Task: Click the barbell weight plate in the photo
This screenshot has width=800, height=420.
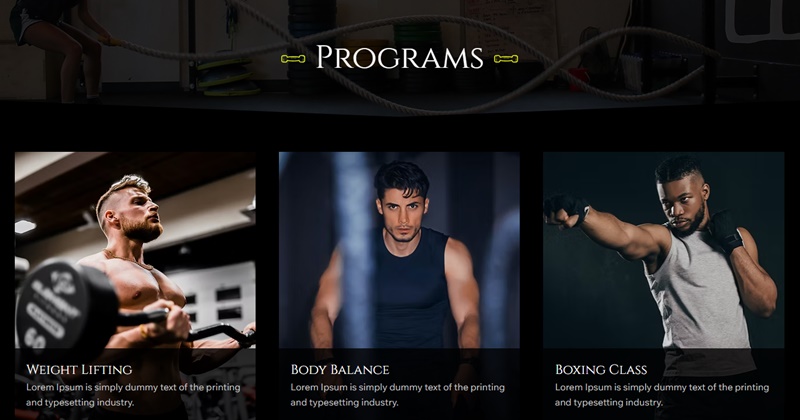Action: tap(61, 307)
